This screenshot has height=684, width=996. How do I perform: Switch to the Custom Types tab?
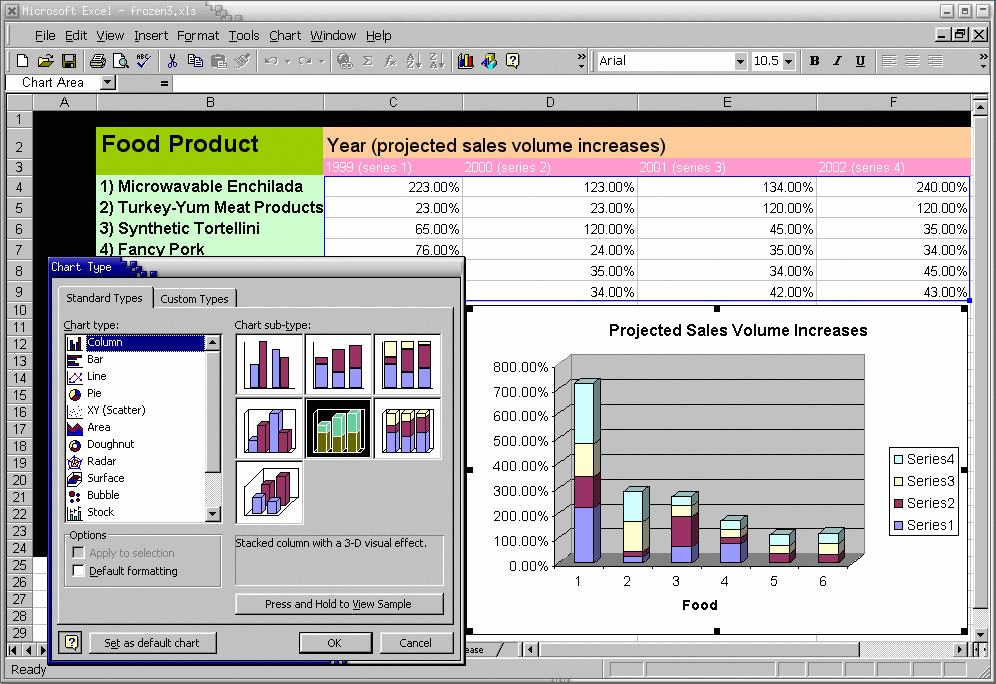click(195, 298)
